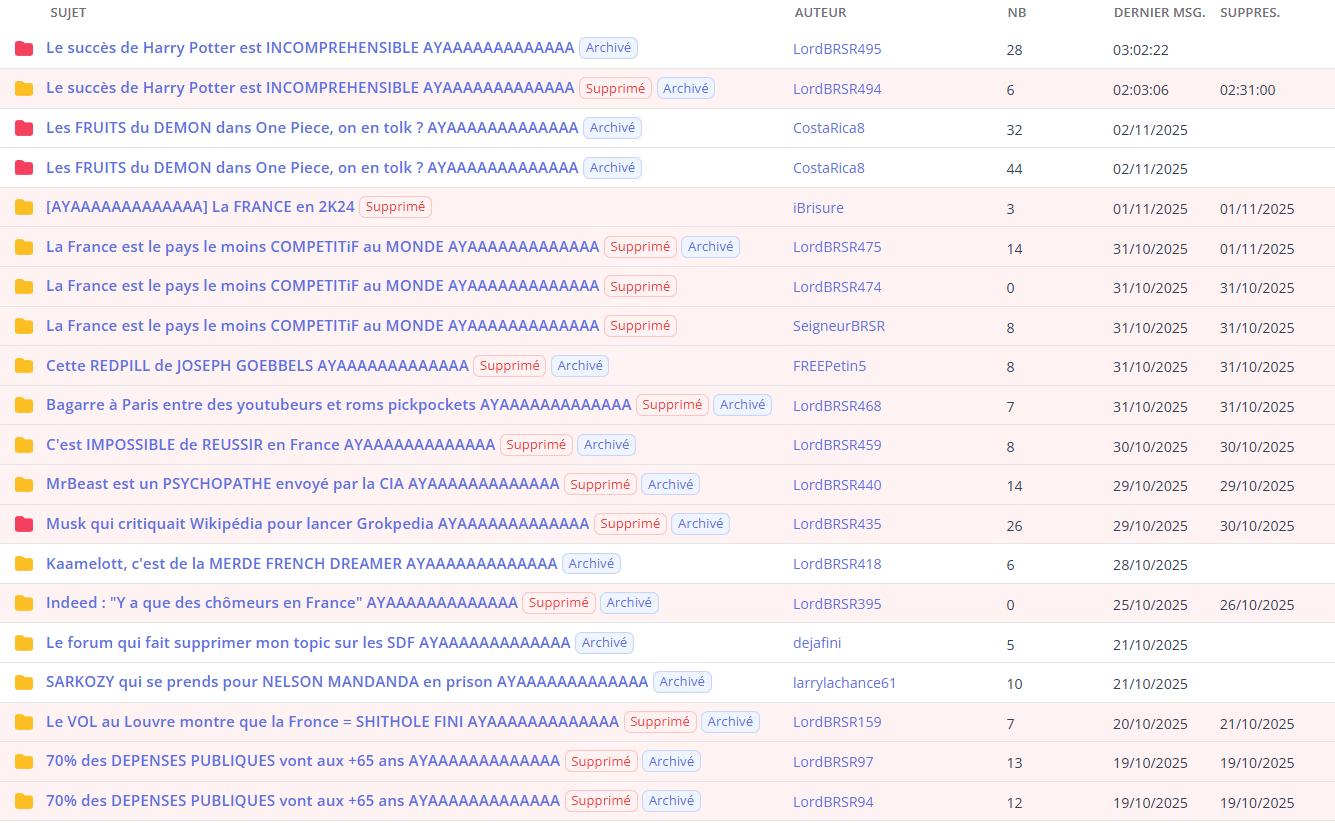Click the folder icon beside the Louvre topic
The height and width of the screenshot is (823, 1335).
coord(24,722)
